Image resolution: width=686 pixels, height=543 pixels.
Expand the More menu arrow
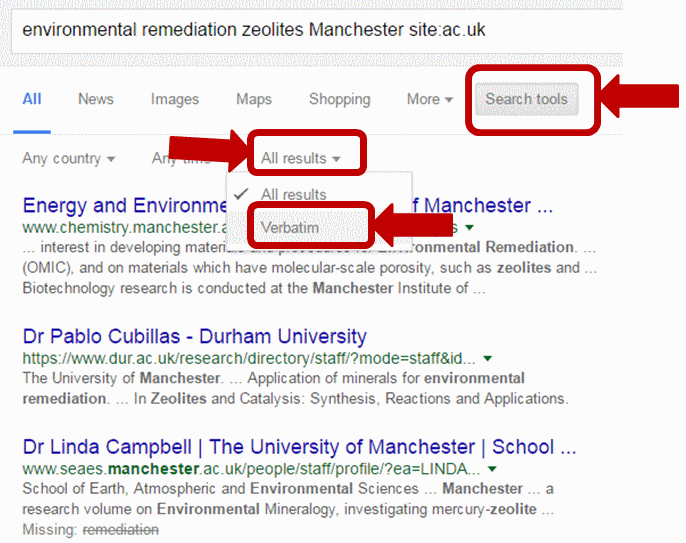(x=448, y=100)
